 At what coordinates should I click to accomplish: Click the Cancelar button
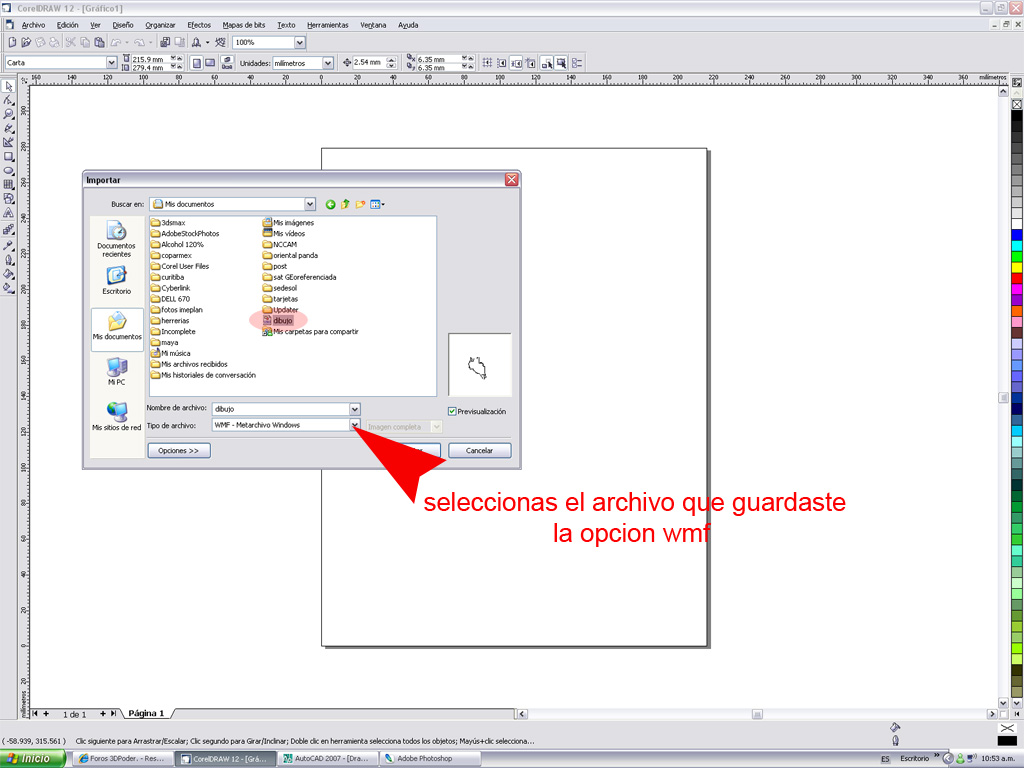tap(479, 451)
